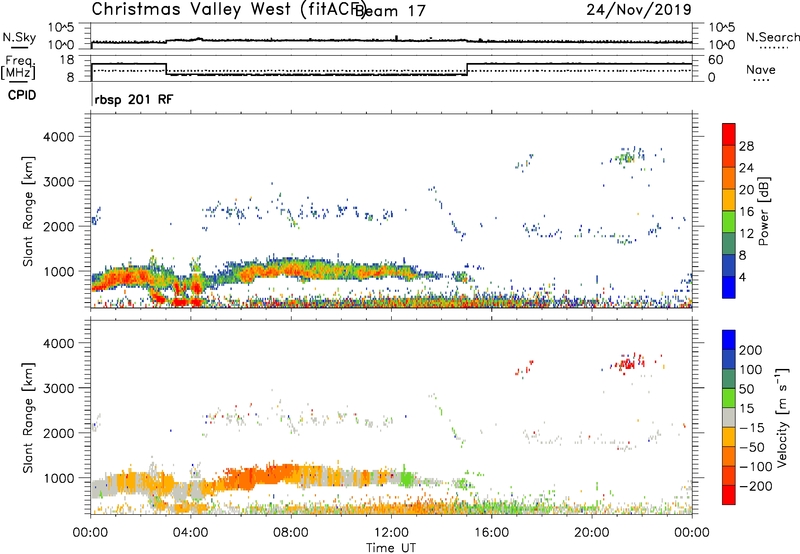Click the 04:00 time axis tick label

pos(191,533)
